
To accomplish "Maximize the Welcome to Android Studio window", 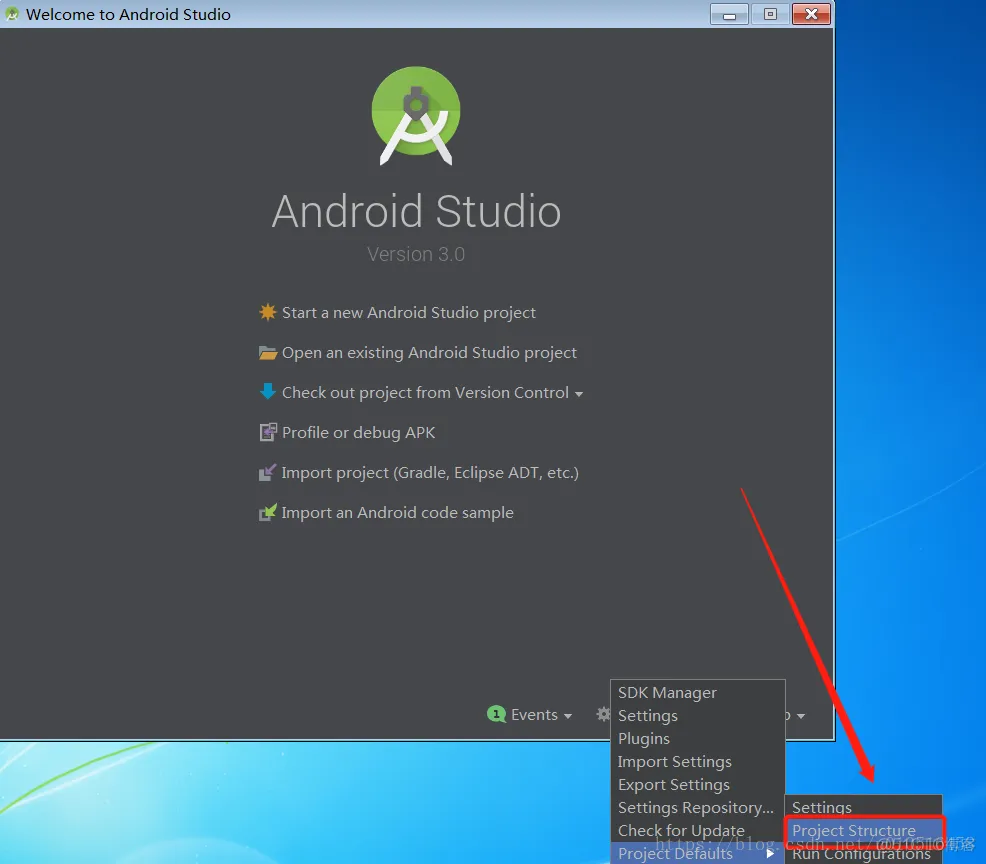I will (x=770, y=14).
